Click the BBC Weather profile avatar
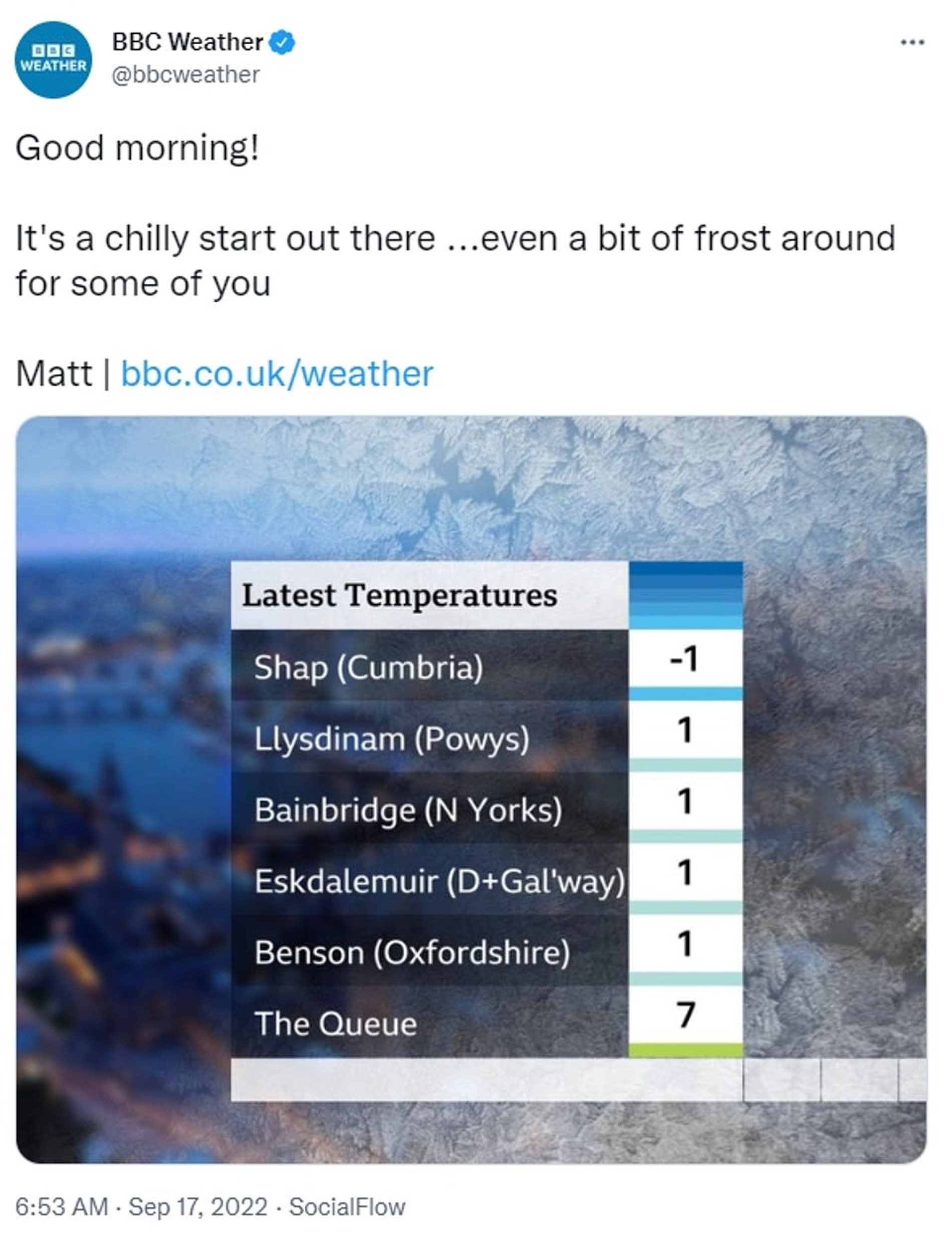Viewport: 952px width, 1241px height. click(x=53, y=60)
